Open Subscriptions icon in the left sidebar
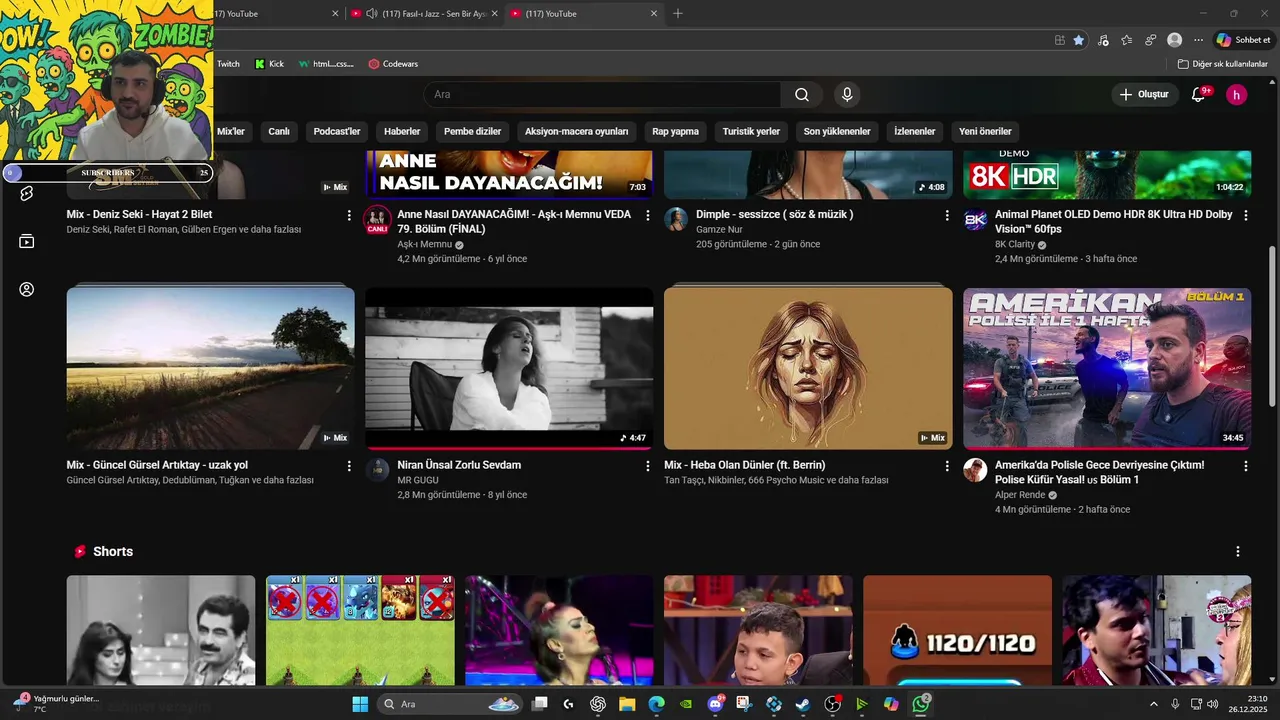This screenshot has width=1280, height=720. [27, 241]
